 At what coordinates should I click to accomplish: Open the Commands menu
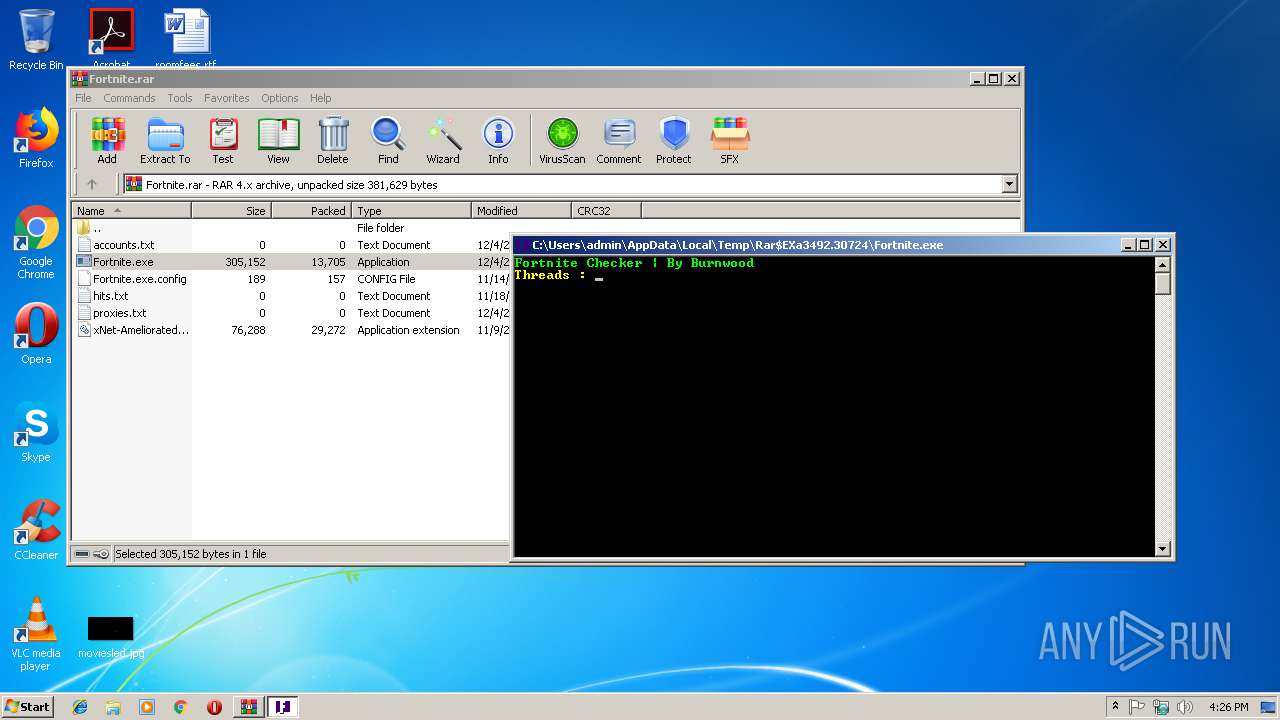tap(129, 98)
